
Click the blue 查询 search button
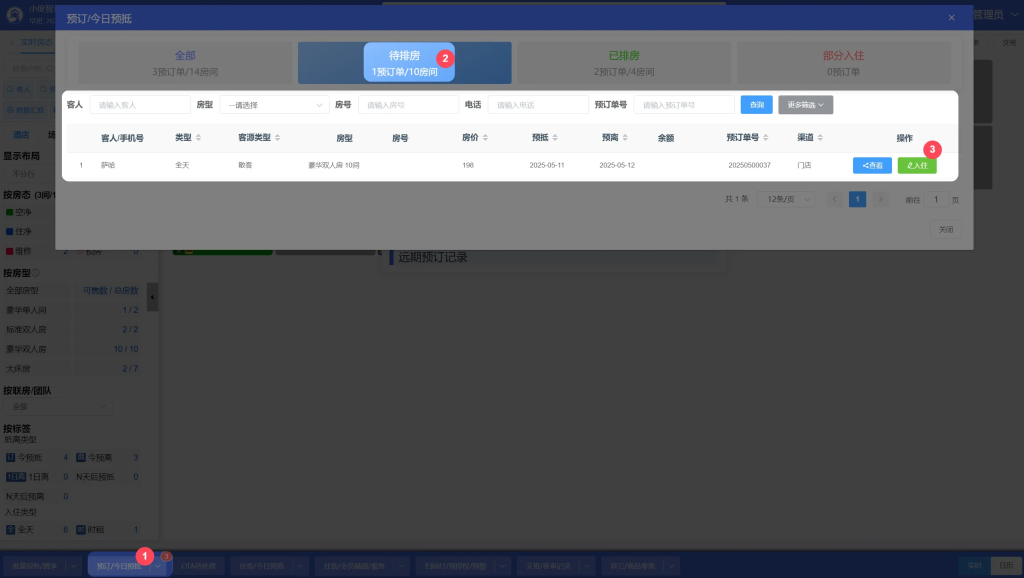(756, 105)
